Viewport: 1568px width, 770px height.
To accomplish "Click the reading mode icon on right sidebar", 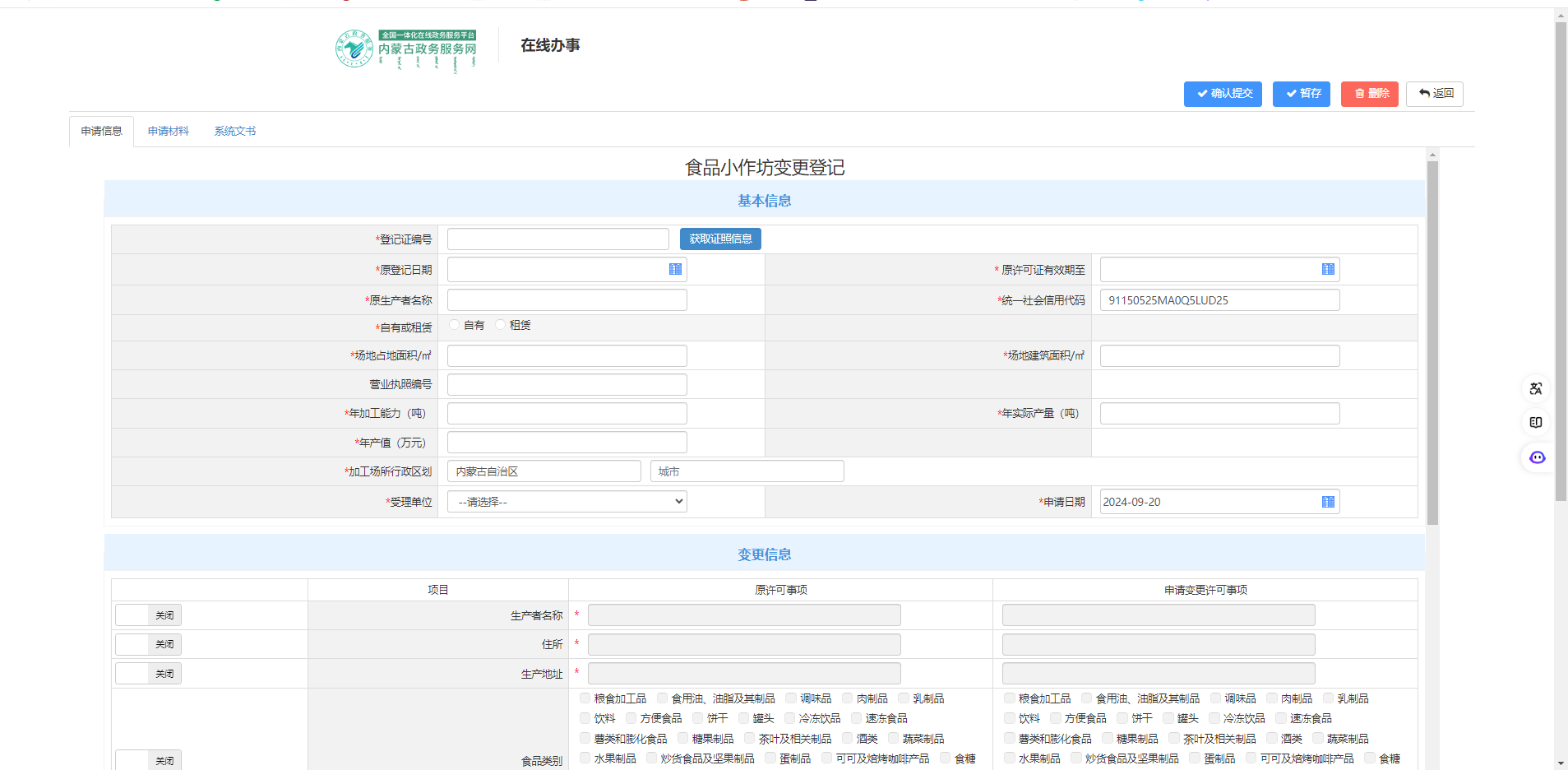I will (1536, 423).
